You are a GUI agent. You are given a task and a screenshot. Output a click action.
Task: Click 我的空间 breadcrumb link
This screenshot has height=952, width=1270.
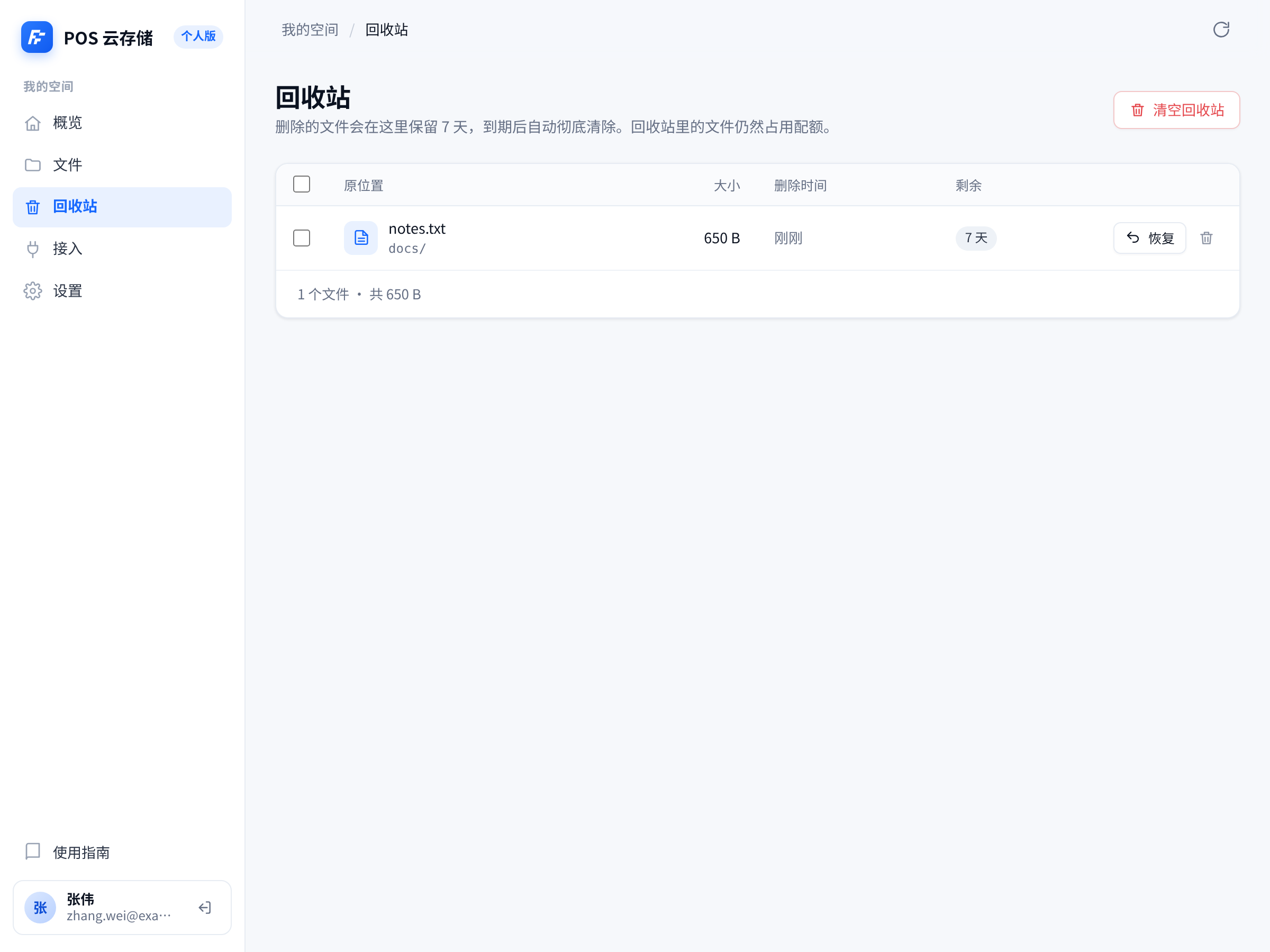tap(310, 30)
